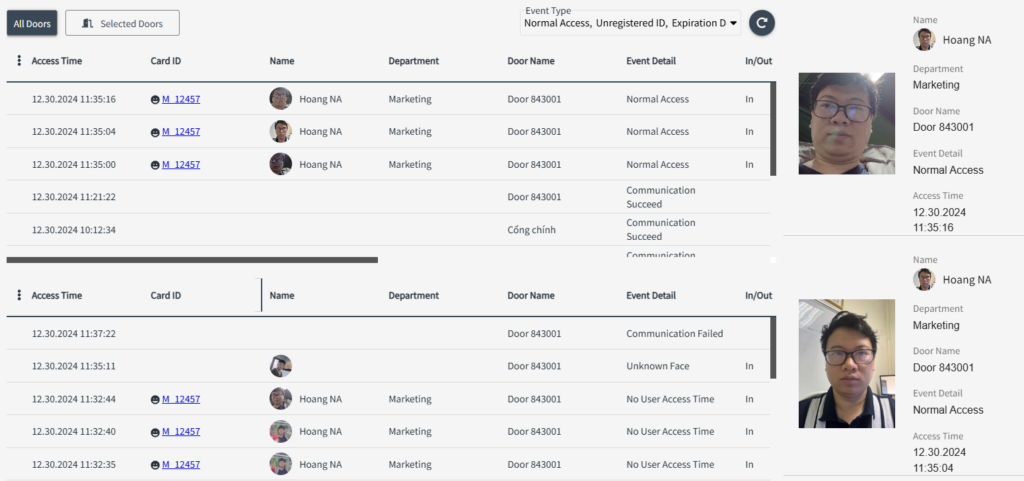
Task: Open column options menu in upper table
Action: [x=19, y=61]
